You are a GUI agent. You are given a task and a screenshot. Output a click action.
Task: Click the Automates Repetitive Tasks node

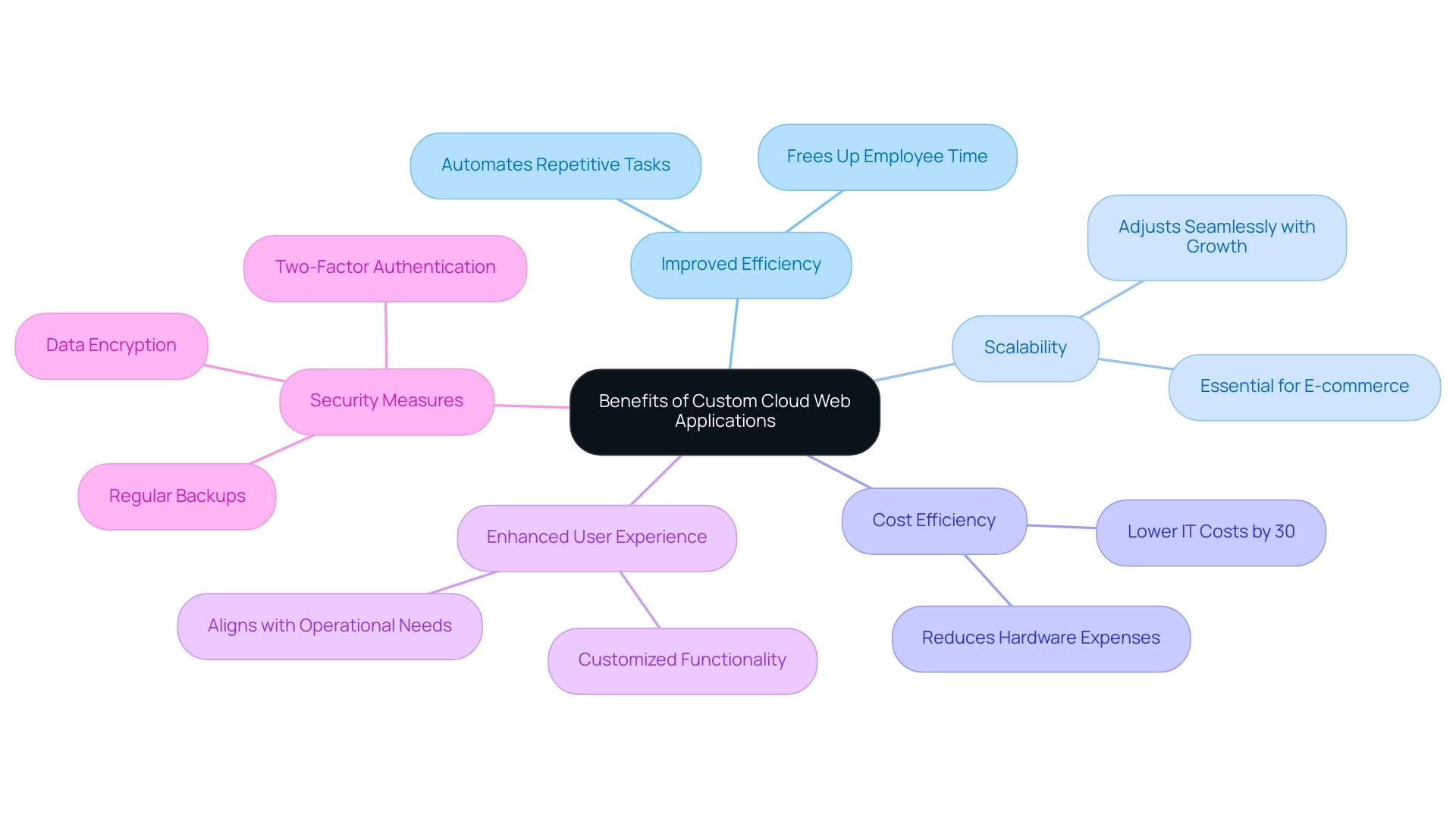point(571,162)
